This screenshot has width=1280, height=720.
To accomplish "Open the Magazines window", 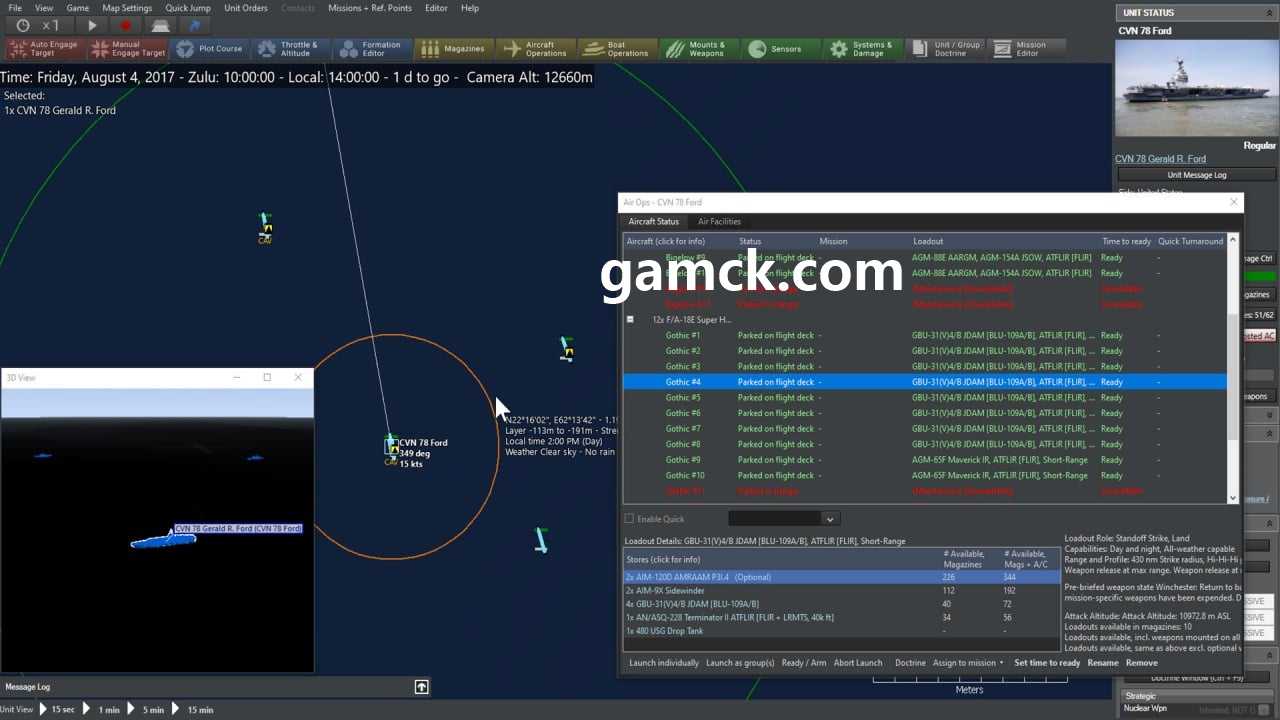I will [x=455, y=48].
